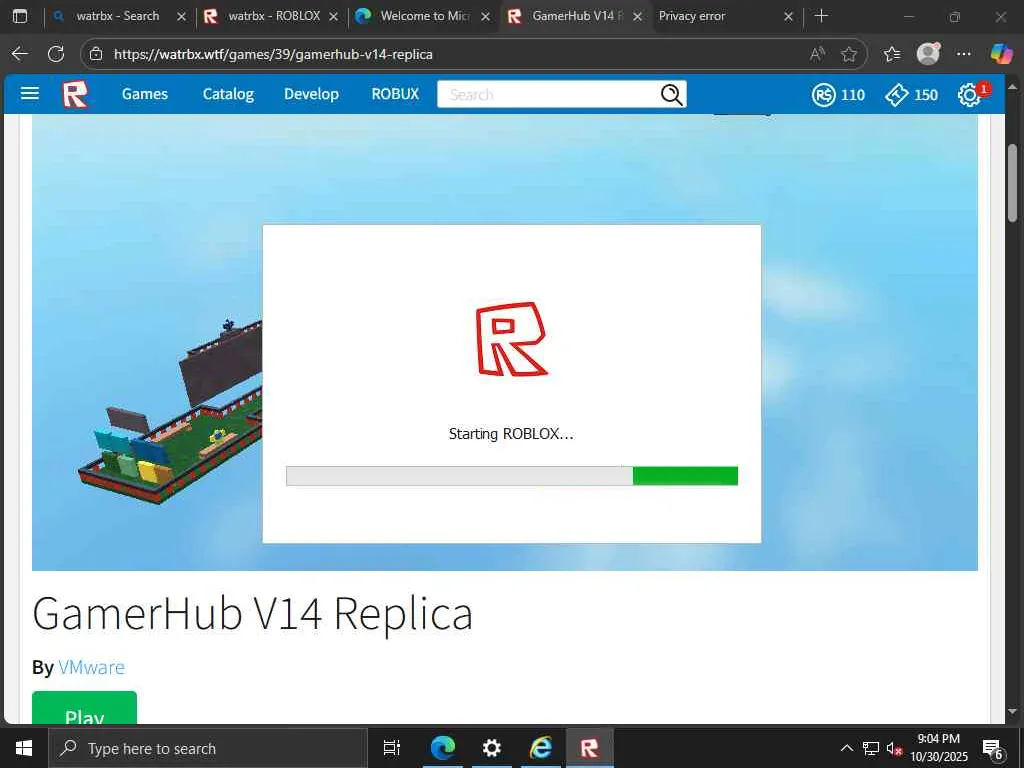Image resolution: width=1024 pixels, height=768 pixels.
Task: Open the Read aloud icon in address bar
Action: click(817, 54)
